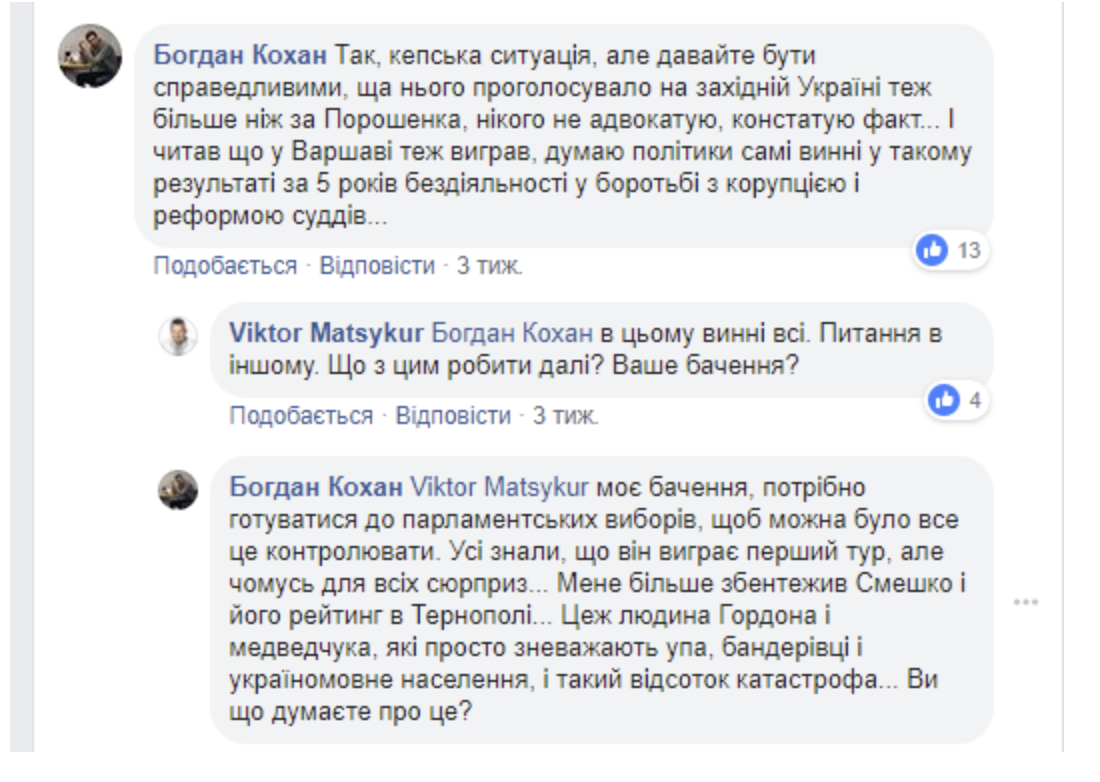The width and height of the screenshot is (1100, 782).
Task: Like the top comment via Подобається
Action: (x=225, y=266)
